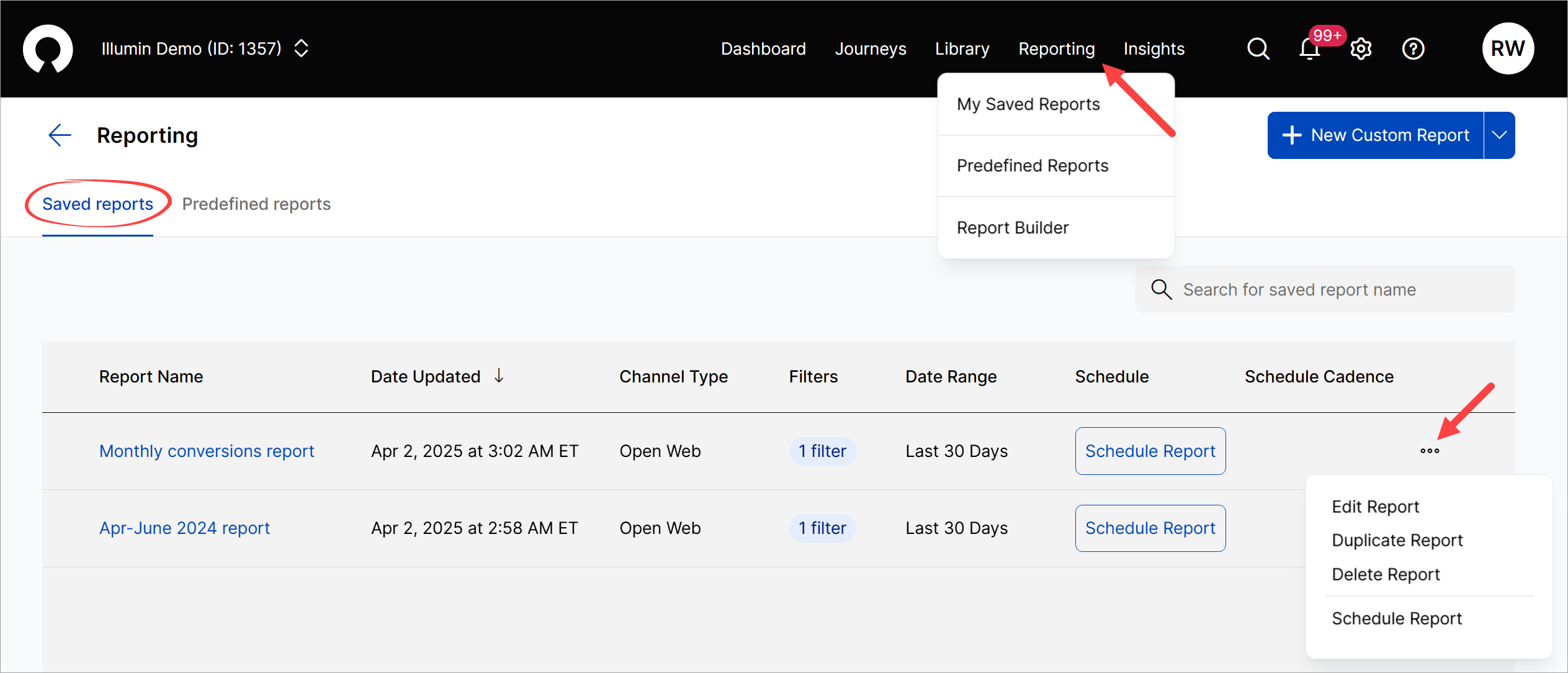Click the three-dot menu for Monthly conversions report

[1430, 451]
